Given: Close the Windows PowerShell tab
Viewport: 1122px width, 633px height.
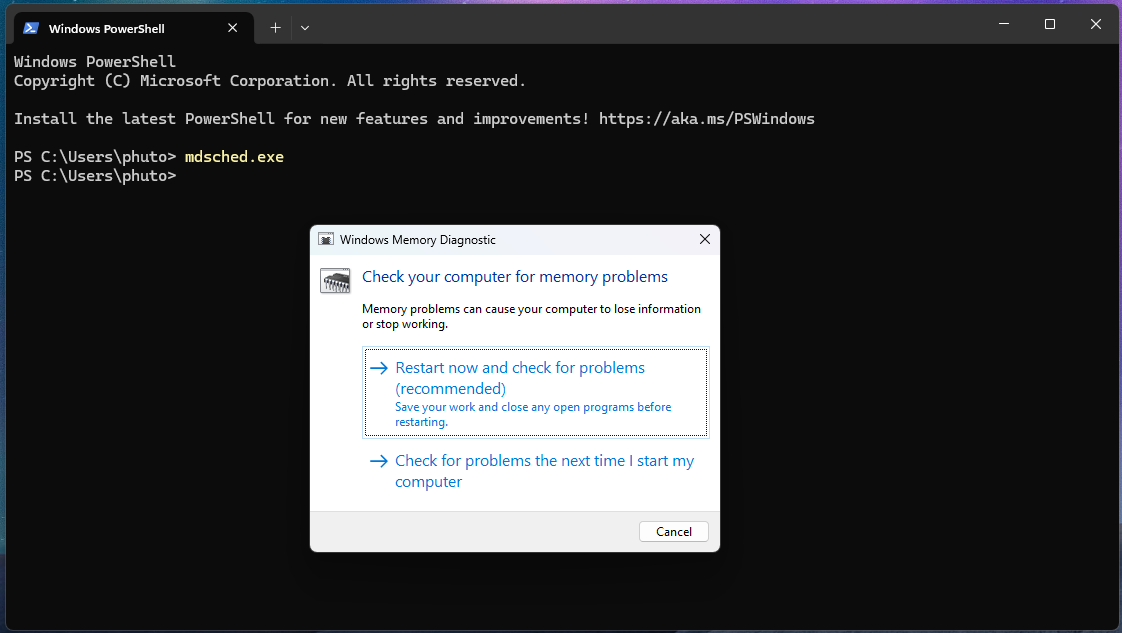Looking at the screenshot, I should (232, 28).
